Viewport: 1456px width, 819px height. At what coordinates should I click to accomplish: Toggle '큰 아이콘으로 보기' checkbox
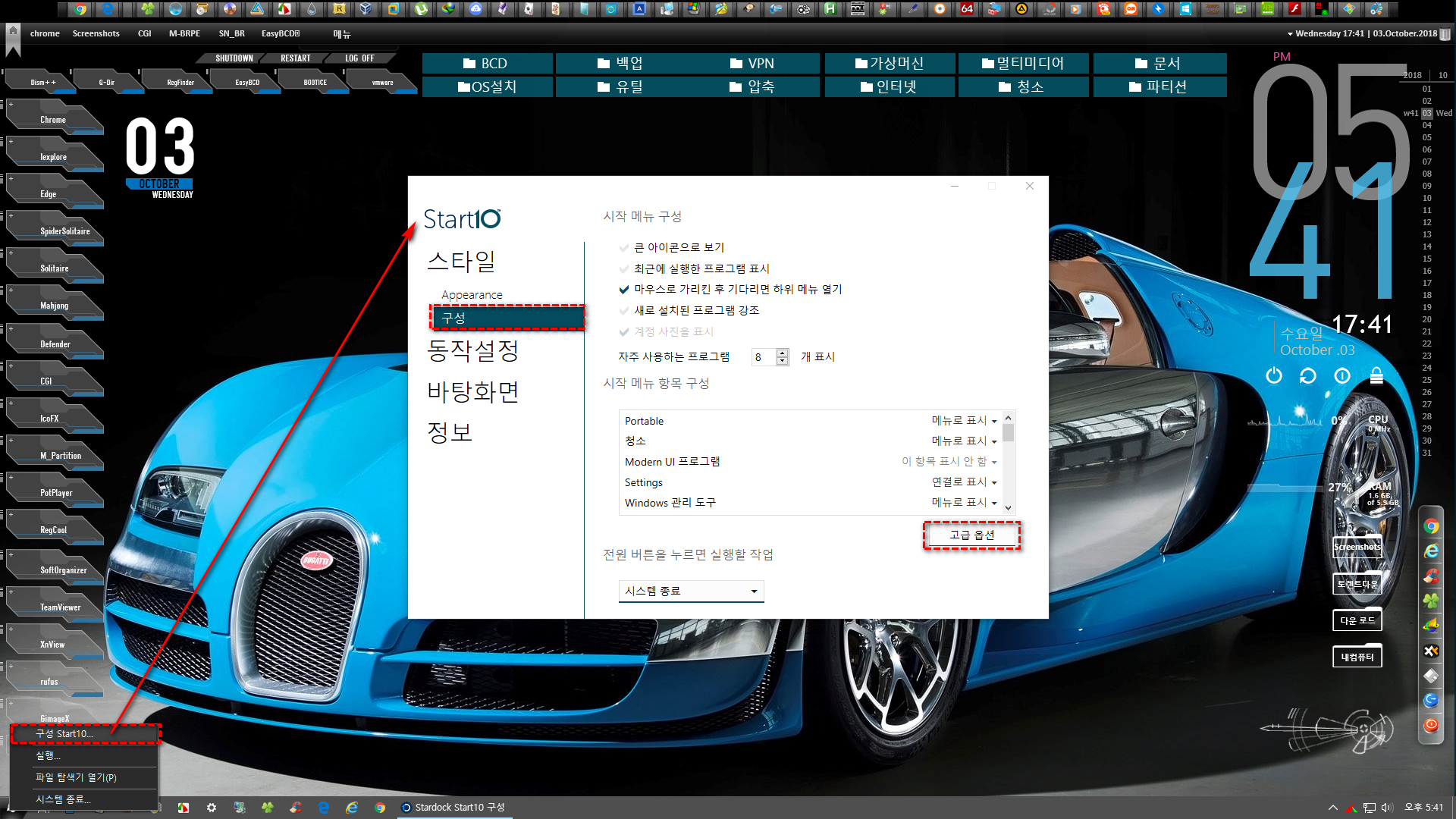pos(624,248)
